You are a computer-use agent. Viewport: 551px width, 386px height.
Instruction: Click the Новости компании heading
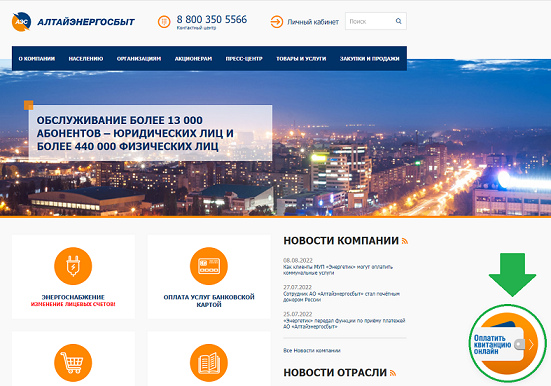point(341,241)
